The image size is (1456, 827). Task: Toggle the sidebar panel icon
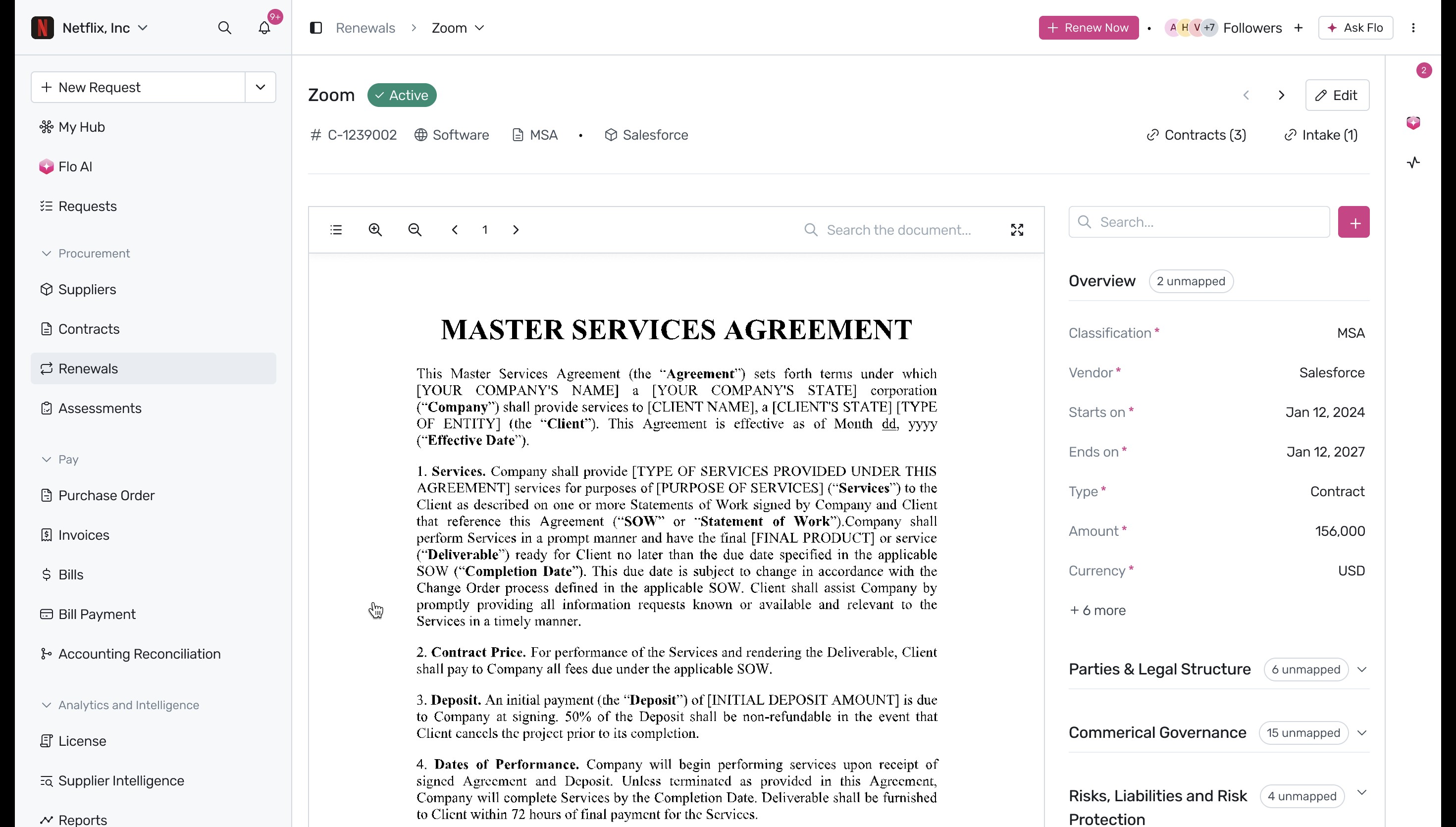click(x=316, y=28)
